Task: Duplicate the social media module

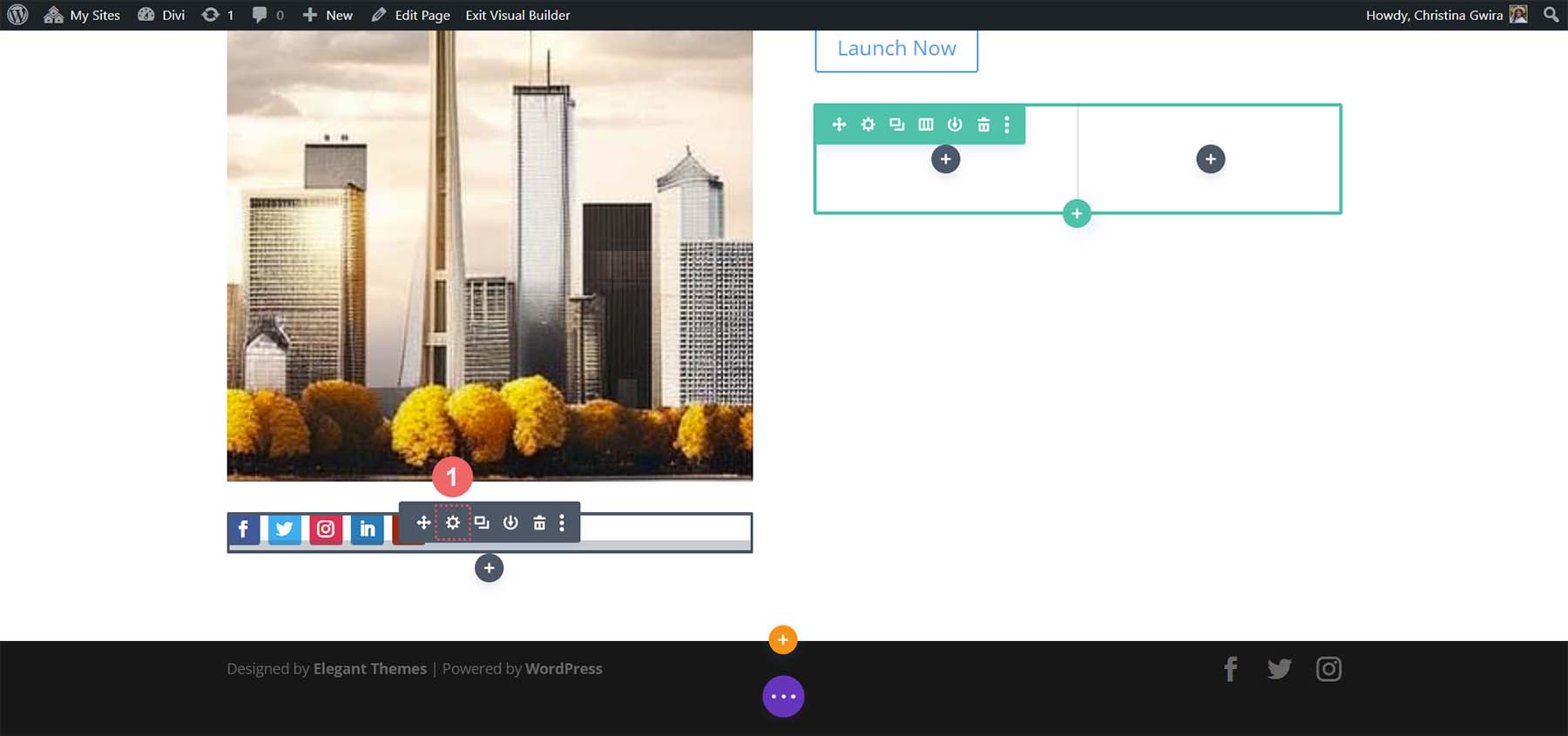Action: click(482, 523)
